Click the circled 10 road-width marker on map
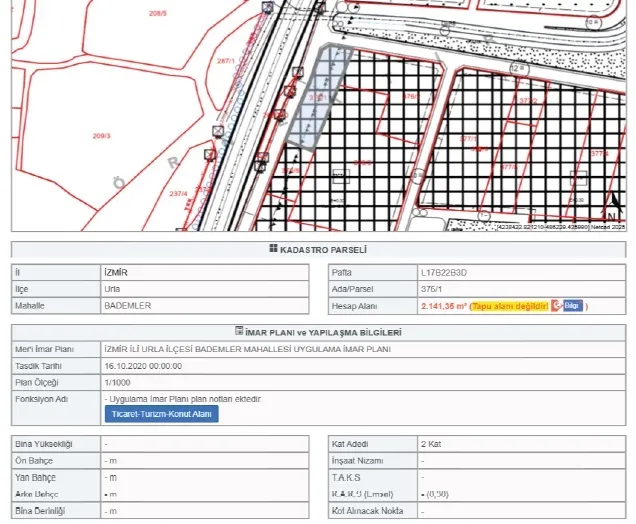Image resolution: width=636 pixels, height=524 pixels. point(593,22)
